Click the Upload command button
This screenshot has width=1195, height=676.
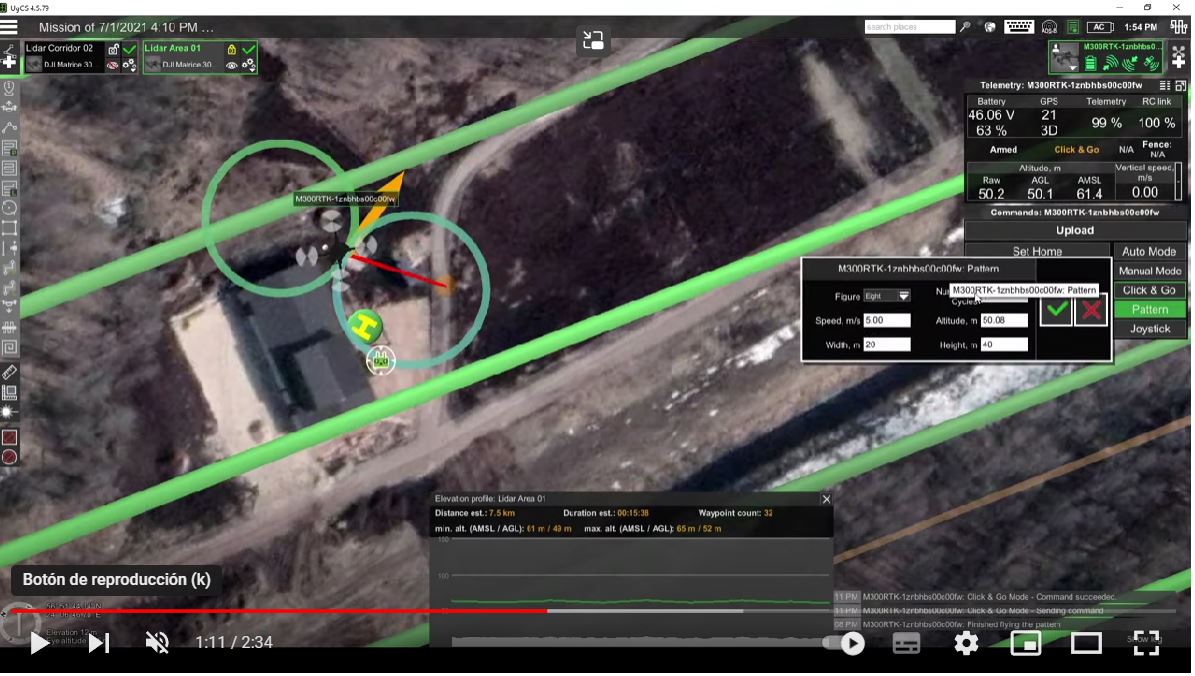click(1075, 230)
